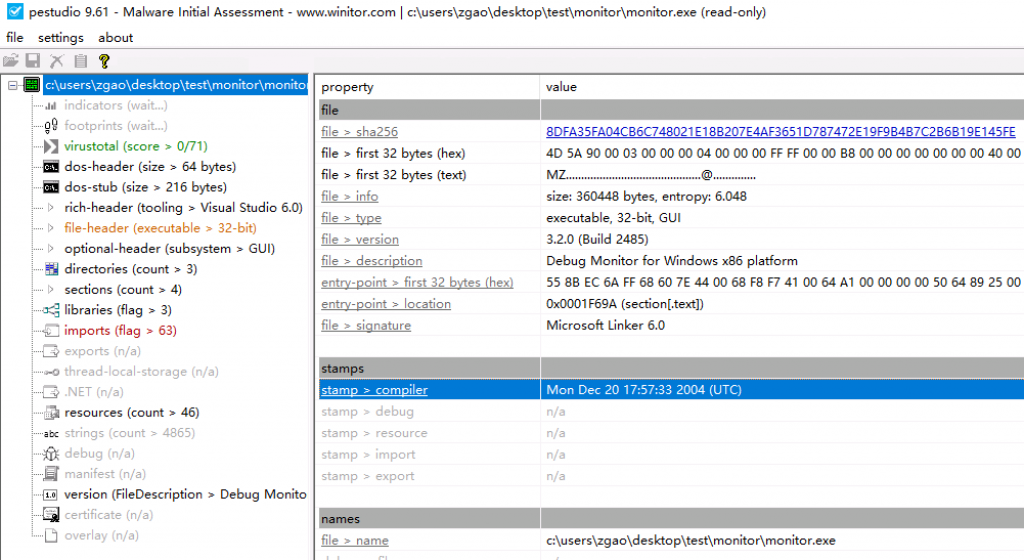Click the pestudio checkmark icon in title bar
This screenshot has width=1024, height=560.
(x=12, y=11)
